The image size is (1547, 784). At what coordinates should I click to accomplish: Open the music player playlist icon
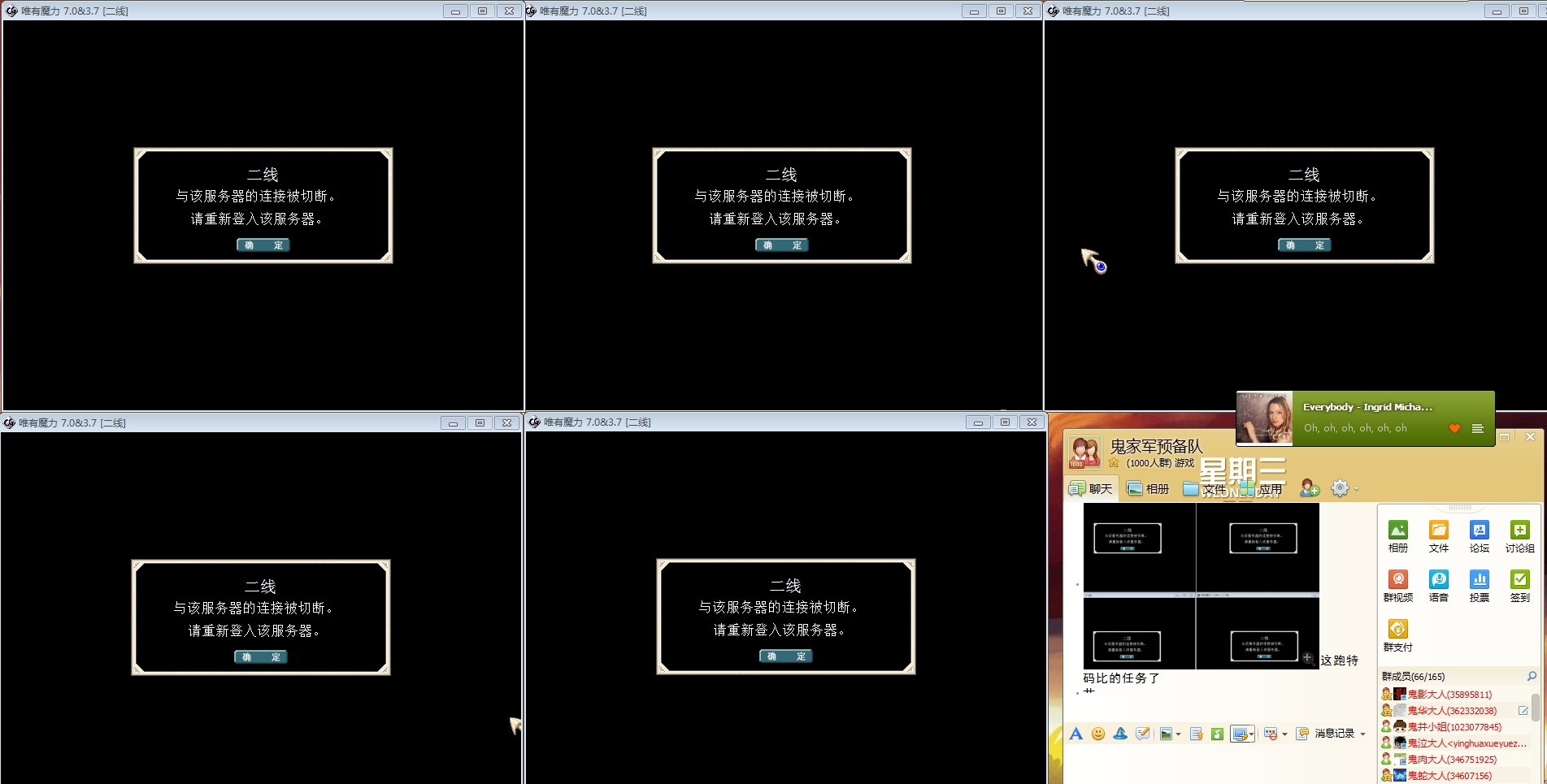coord(1477,428)
